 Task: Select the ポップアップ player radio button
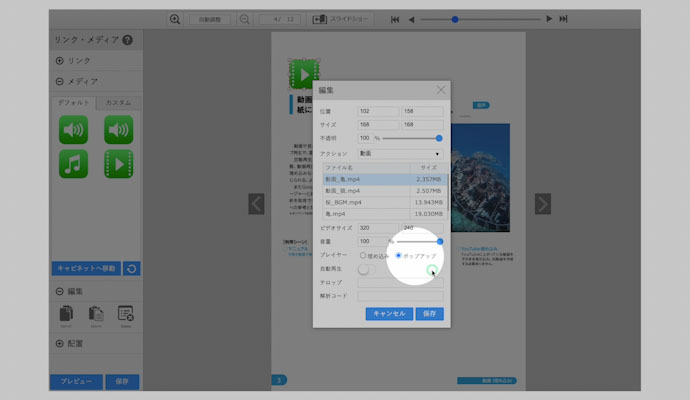pos(399,256)
